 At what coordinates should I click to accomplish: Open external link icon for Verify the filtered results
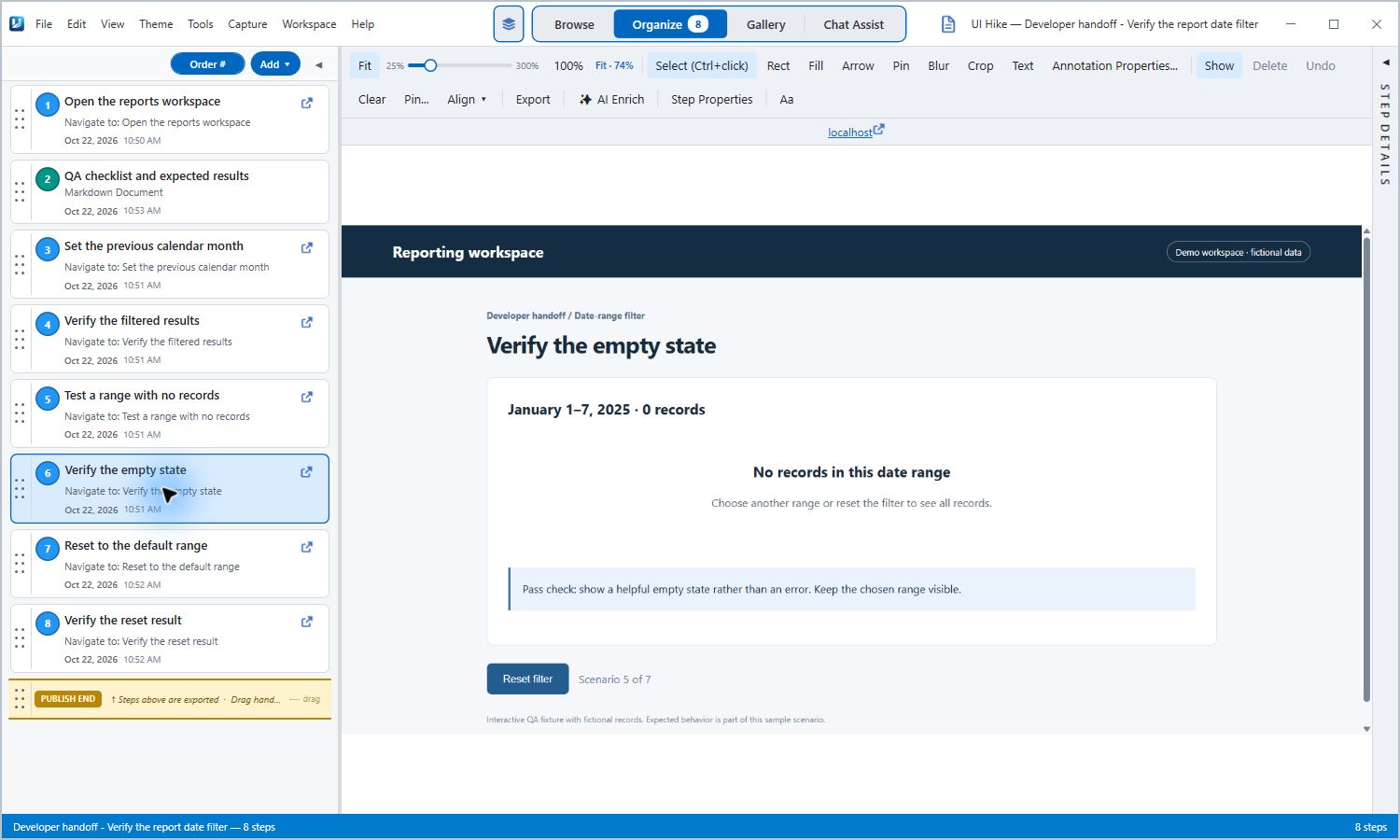(x=306, y=322)
